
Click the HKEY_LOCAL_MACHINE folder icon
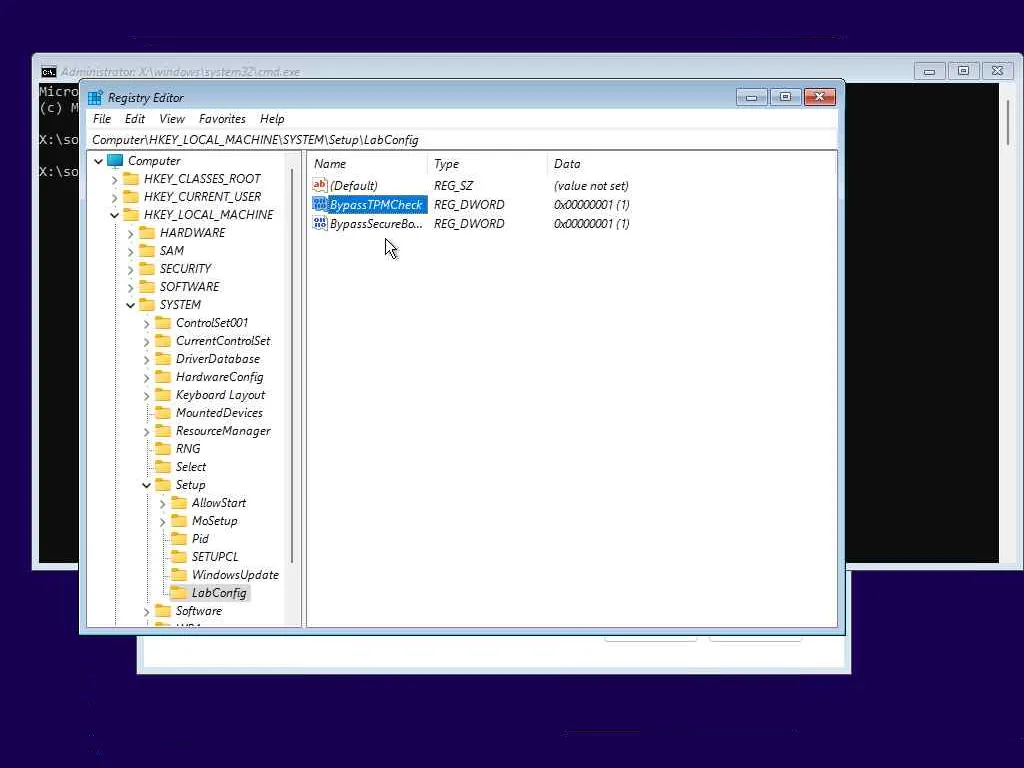(131, 215)
